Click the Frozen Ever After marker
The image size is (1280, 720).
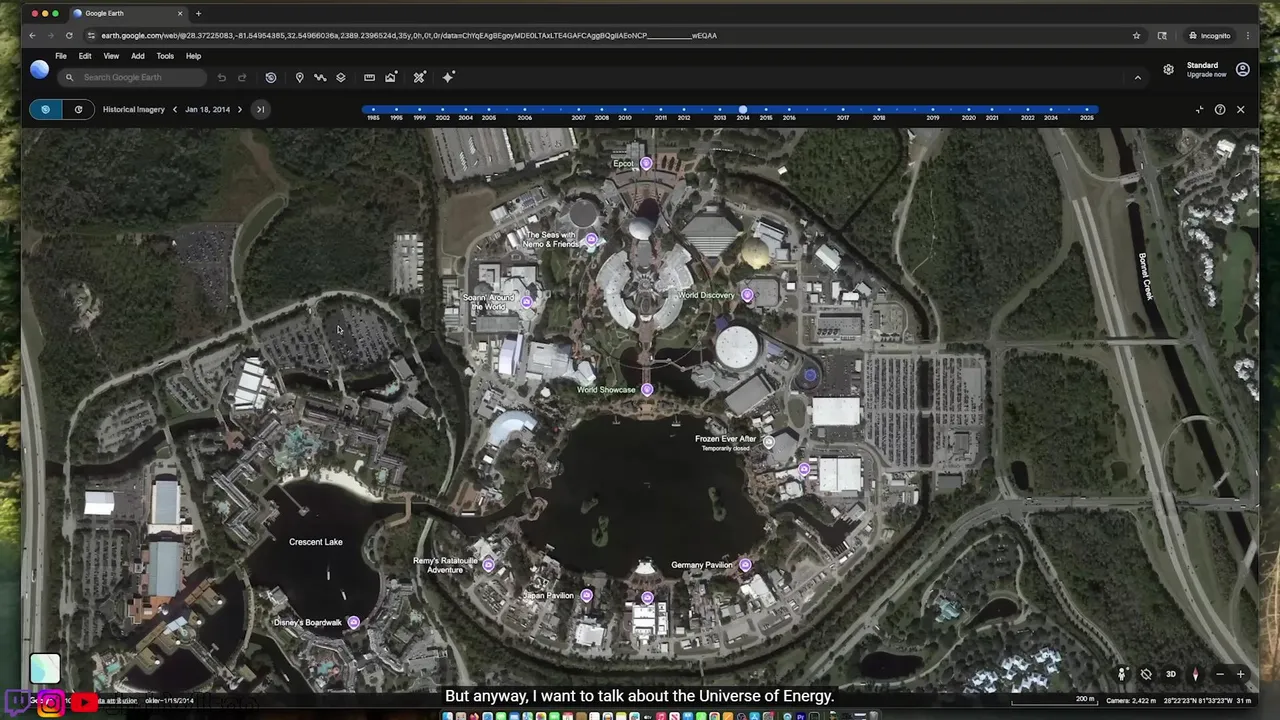tap(768, 442)
